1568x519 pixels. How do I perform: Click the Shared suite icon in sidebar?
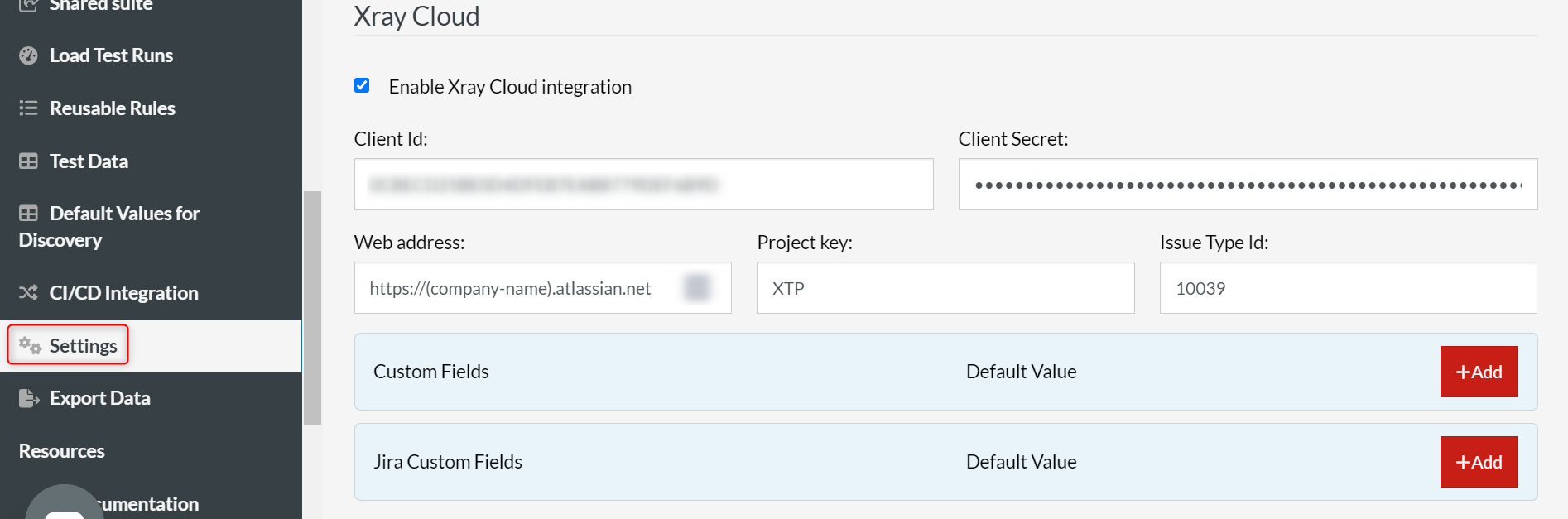coord(28,5)
